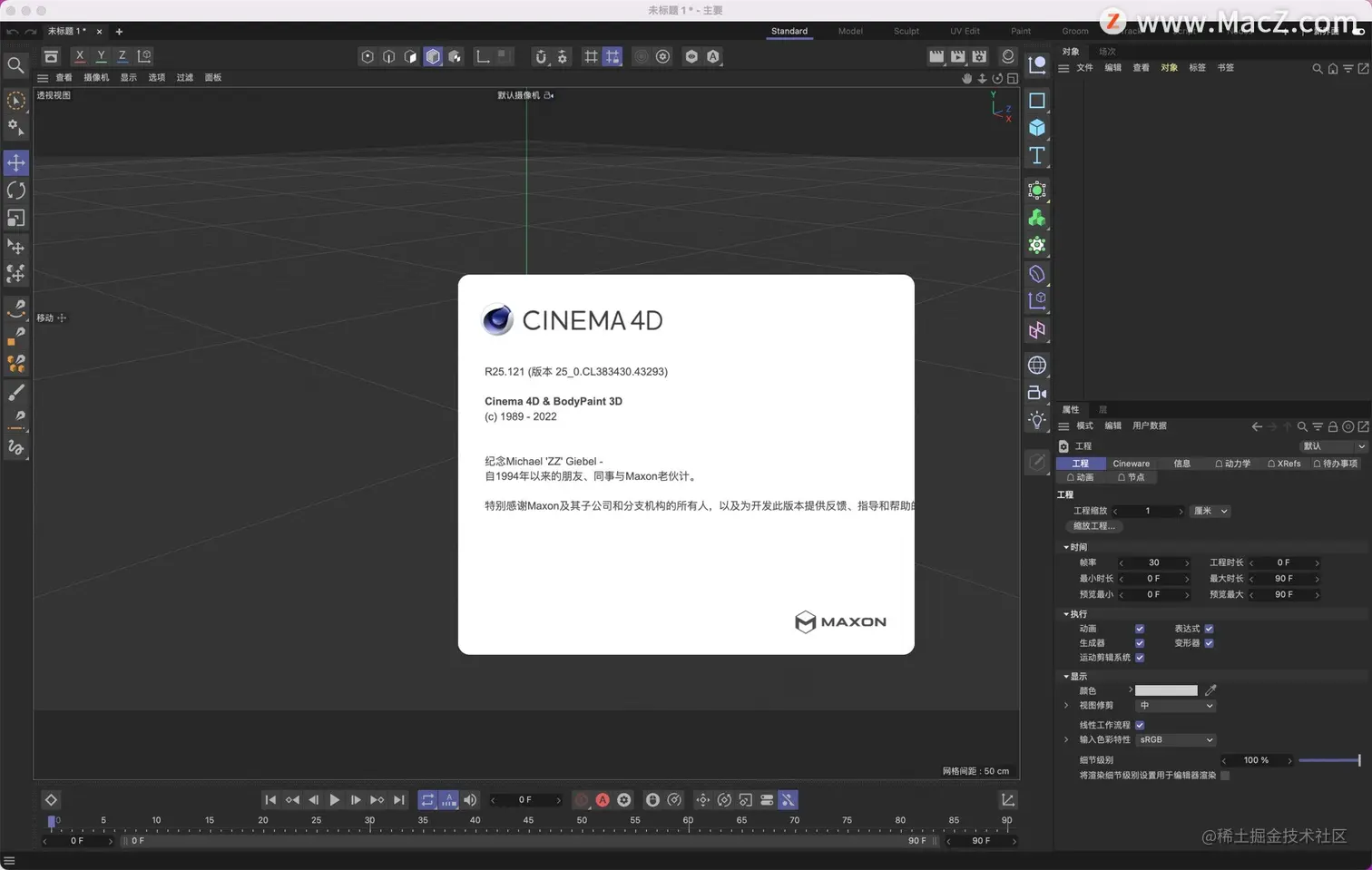Screen dimensions: 1372x870
Task: Open the 过滤 viewport menu
Action: click(185, 78)
